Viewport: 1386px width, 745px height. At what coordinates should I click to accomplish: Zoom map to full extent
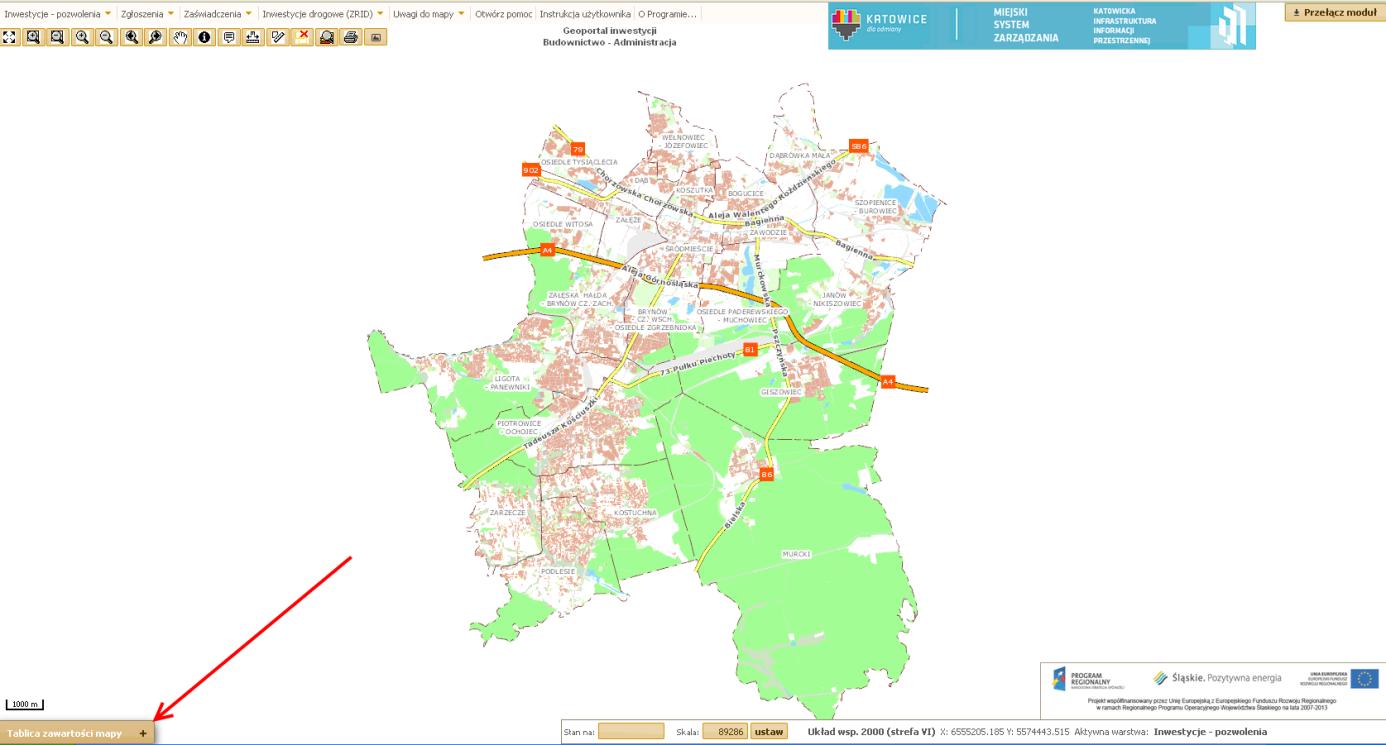(10, 37)
